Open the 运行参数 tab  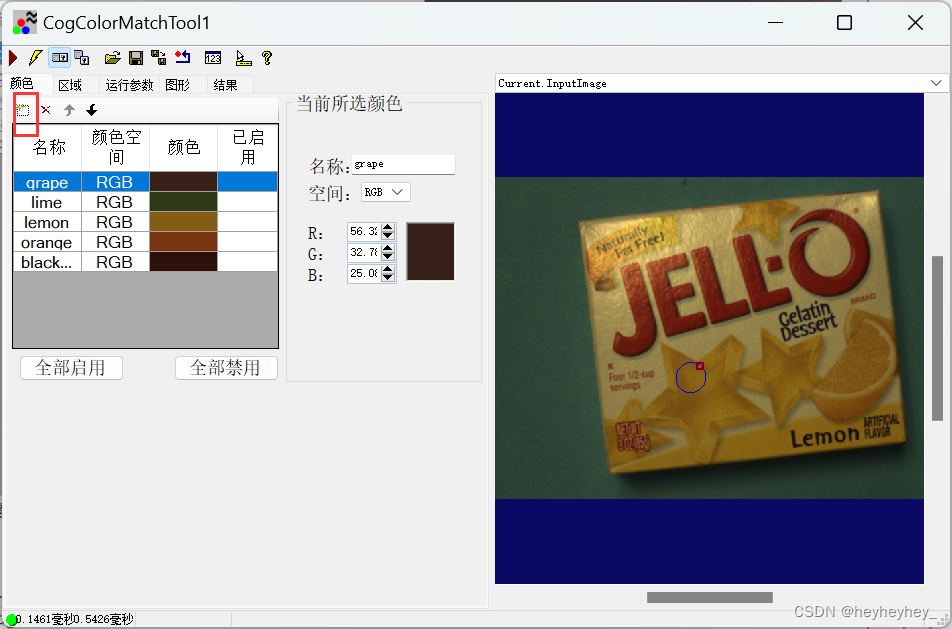[129, 85]
